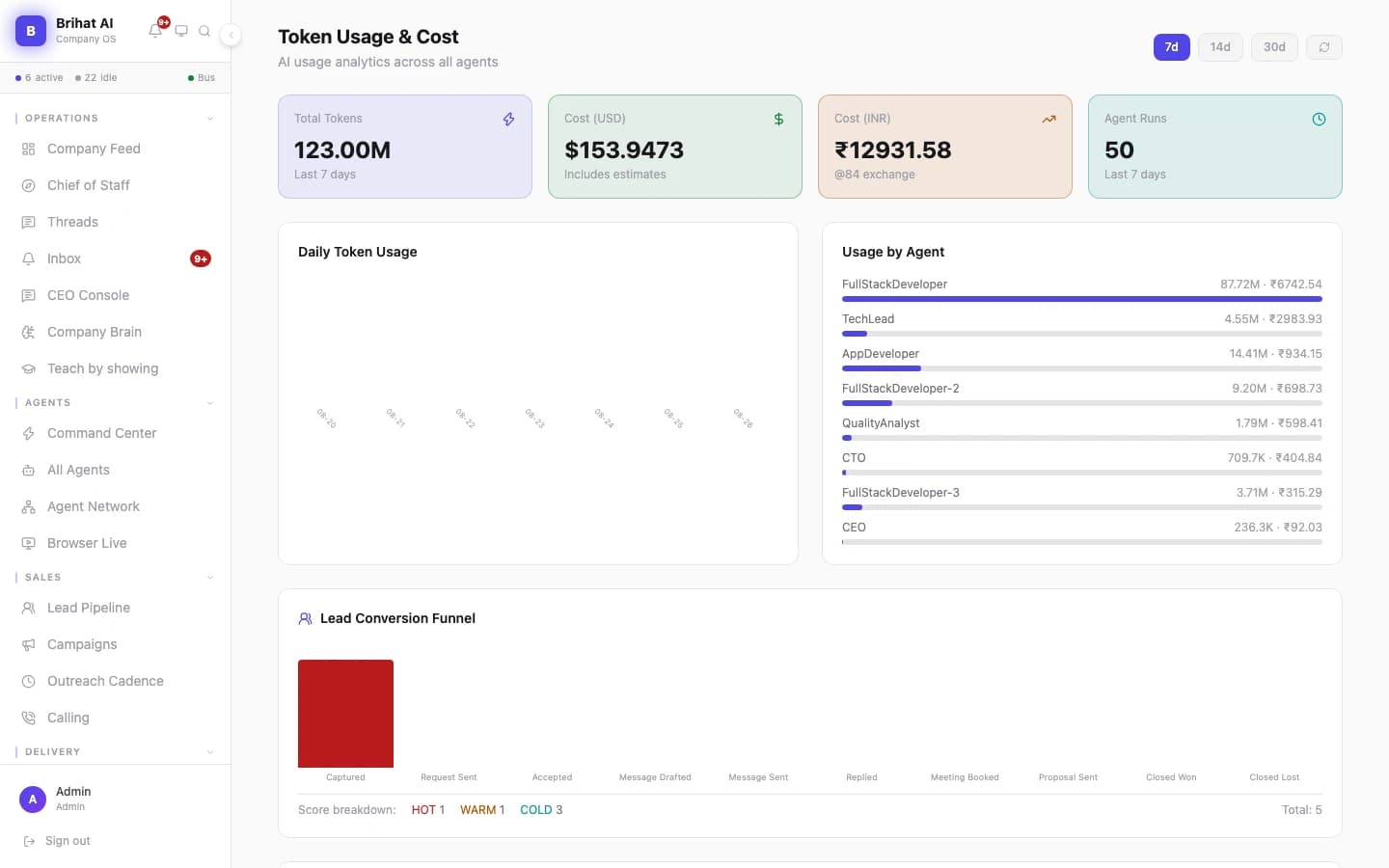Click the Threads message icon

(x=29, y=222)
